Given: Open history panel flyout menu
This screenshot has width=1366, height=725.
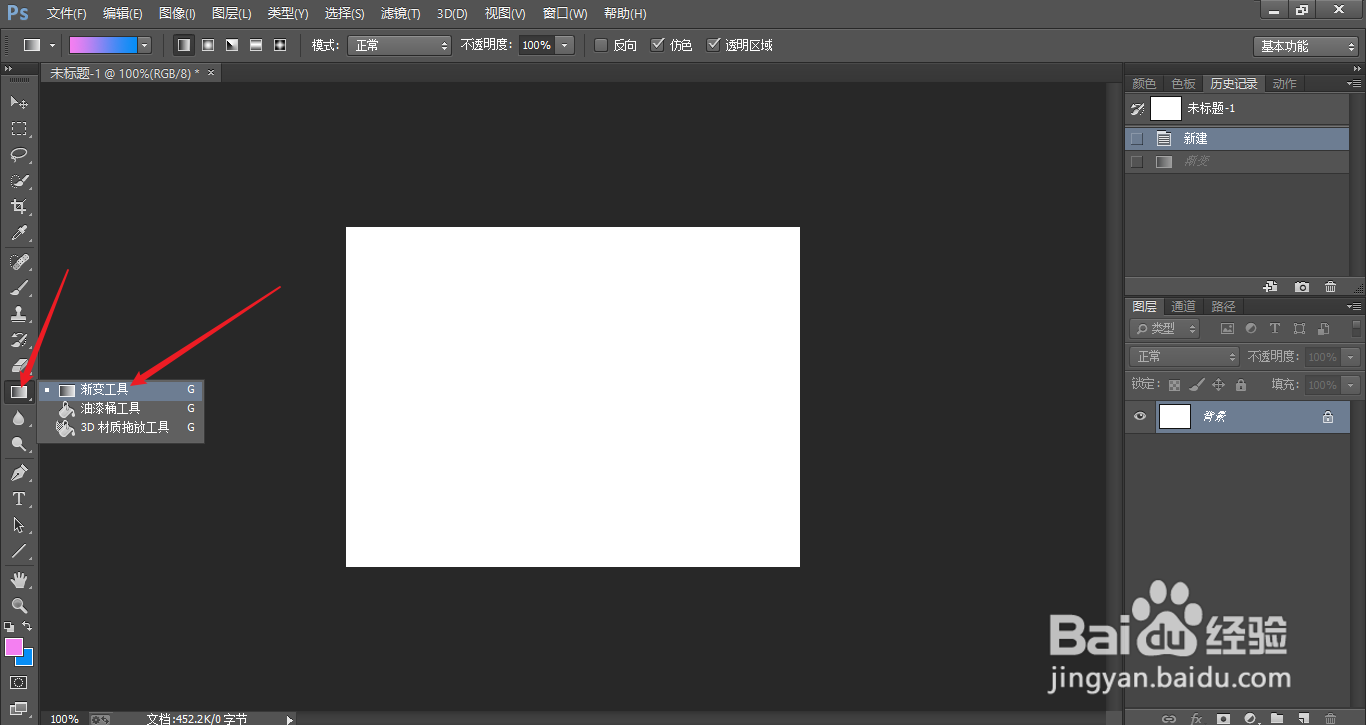Looking at the screenshot, I should [1354, 84].
